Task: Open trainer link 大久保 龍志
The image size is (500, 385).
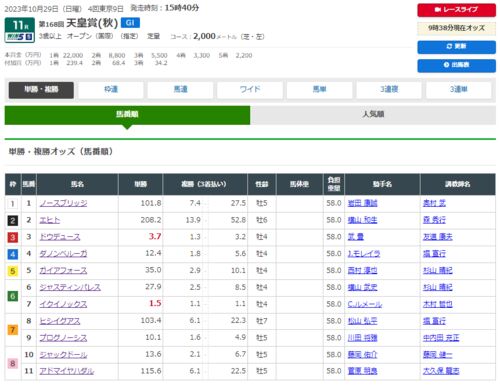Action: tap(441, 371)
